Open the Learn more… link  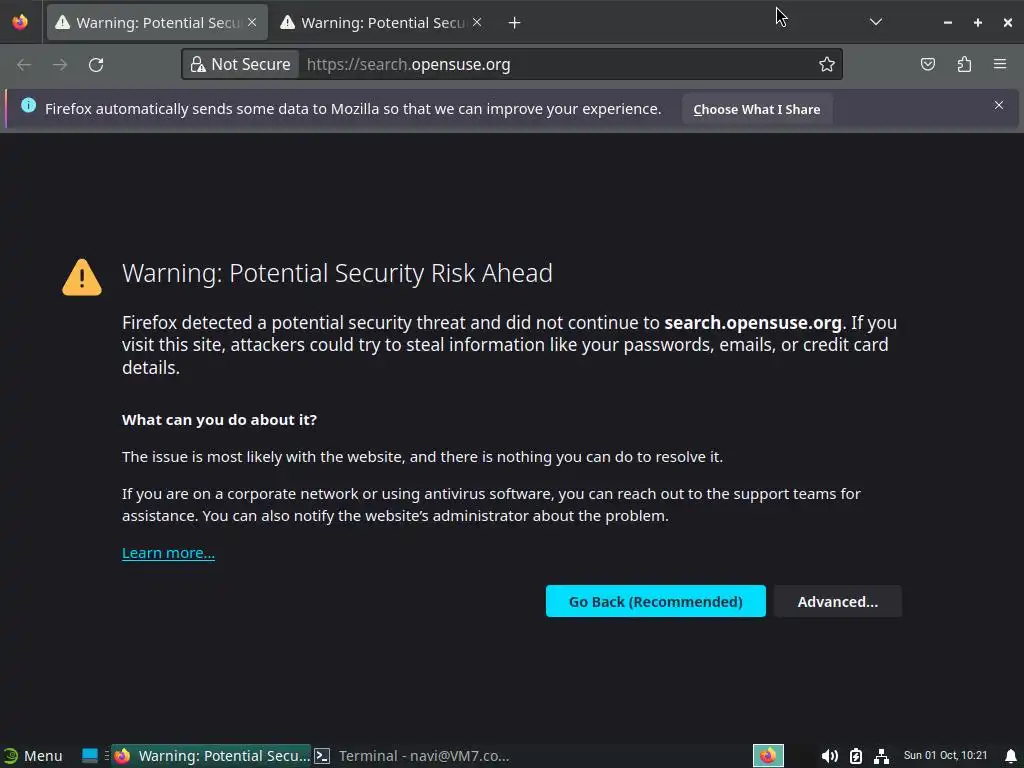tap(168, 552)
